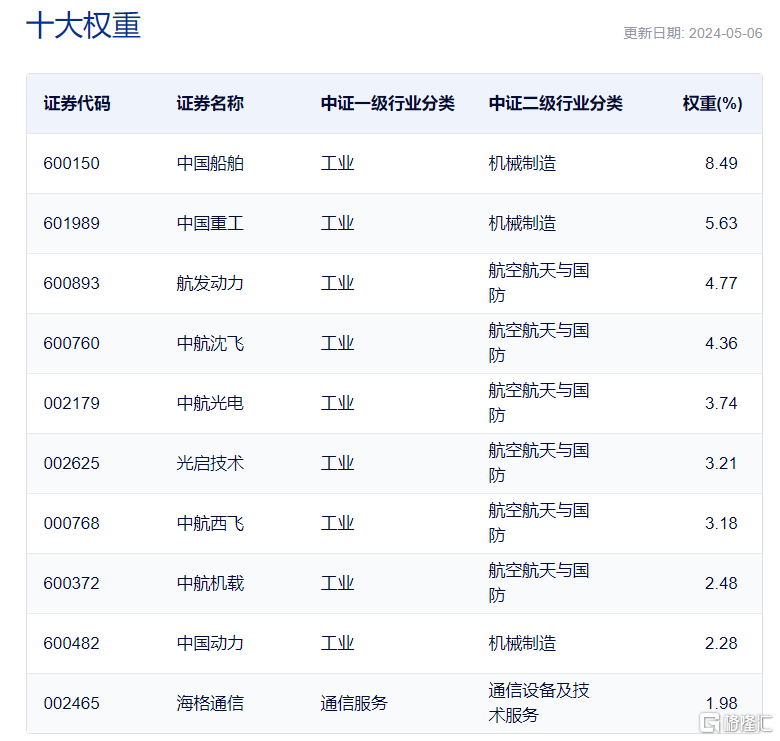Select the 中证一级行业分类 column header
780x741 pixels.
click(x=388, y=103)
